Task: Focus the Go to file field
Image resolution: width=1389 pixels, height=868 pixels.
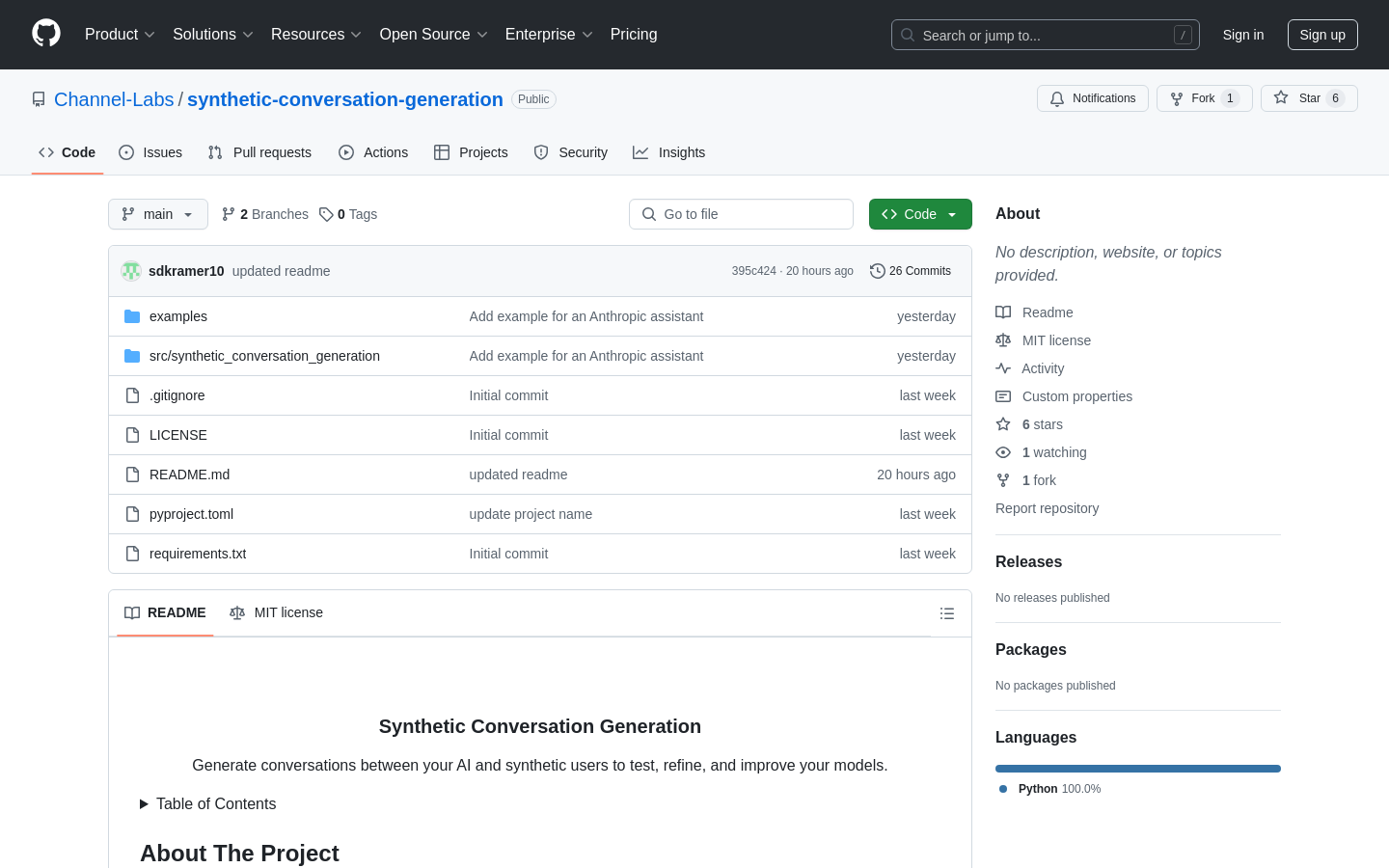Action: pos(741,214)
